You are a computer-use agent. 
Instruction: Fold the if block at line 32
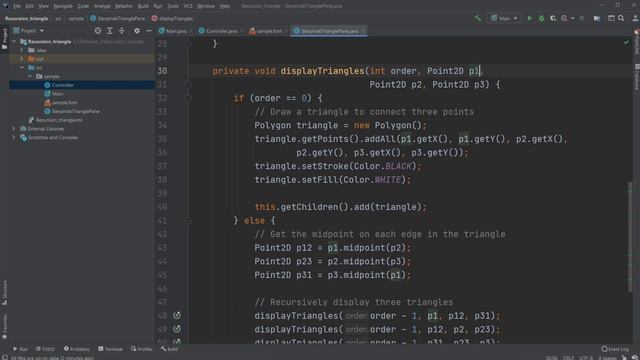coord(188,98)
